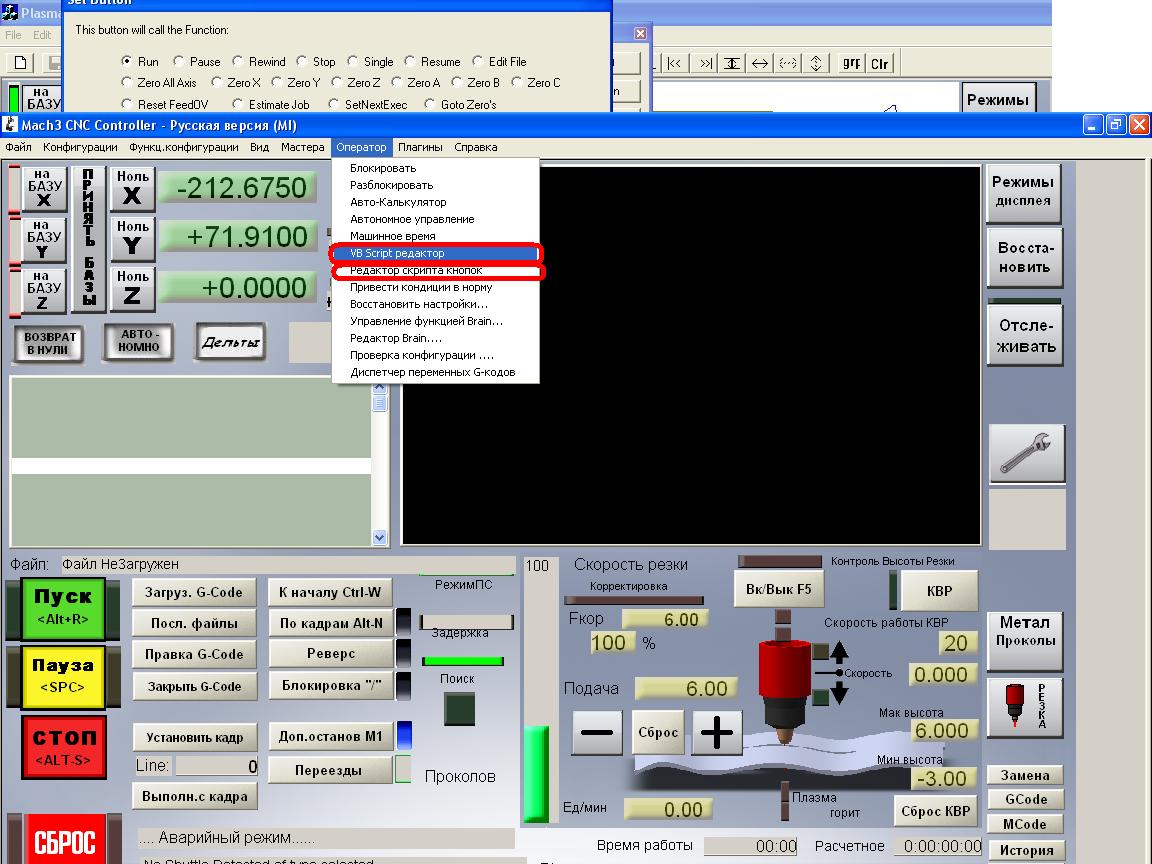Click the yellow 'Пауза' button
The height and width of the screenshot is (864, 1152).
click(x=63, y=676)
